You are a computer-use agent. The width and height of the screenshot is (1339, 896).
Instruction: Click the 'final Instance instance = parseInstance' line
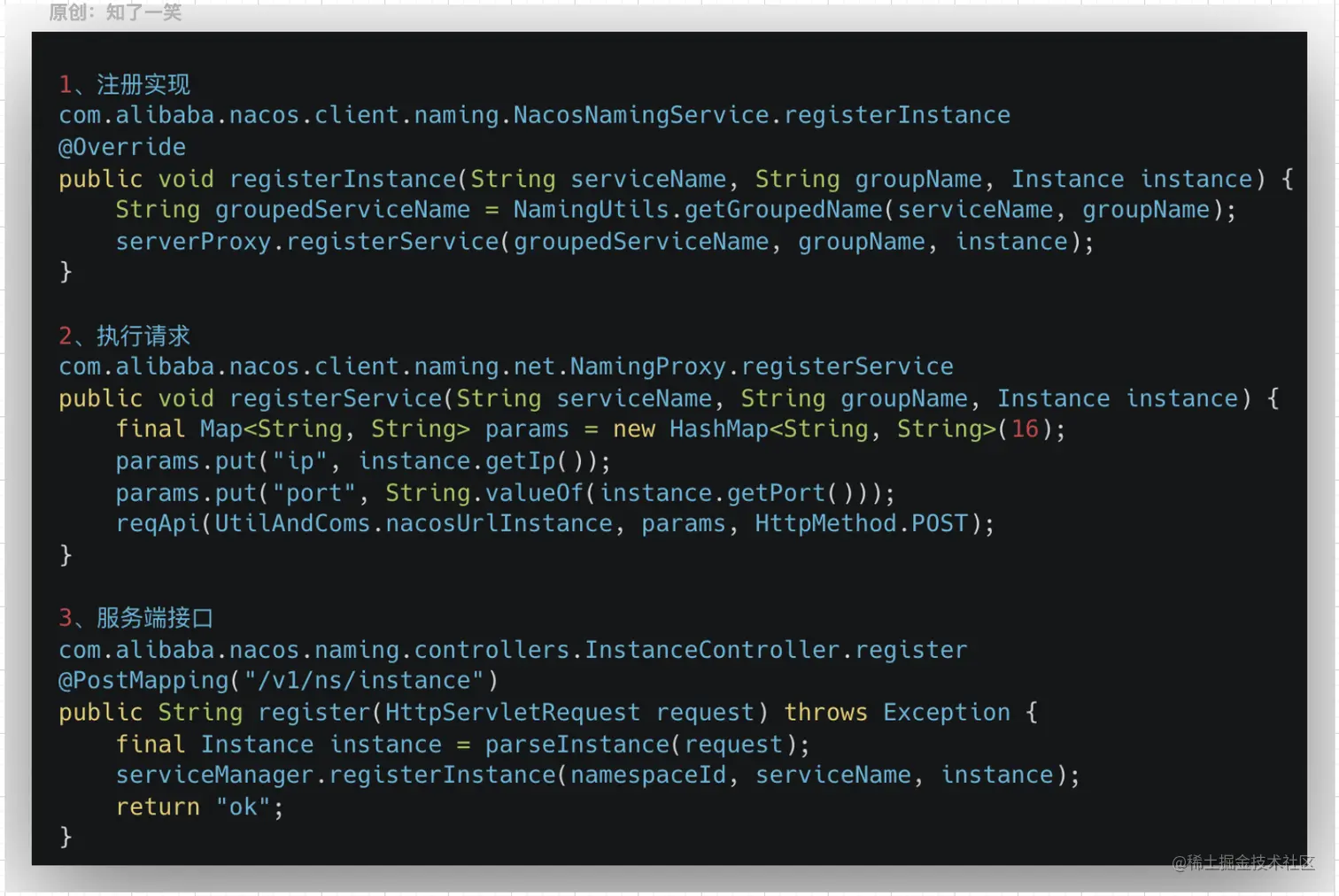(x=463, y=745)
